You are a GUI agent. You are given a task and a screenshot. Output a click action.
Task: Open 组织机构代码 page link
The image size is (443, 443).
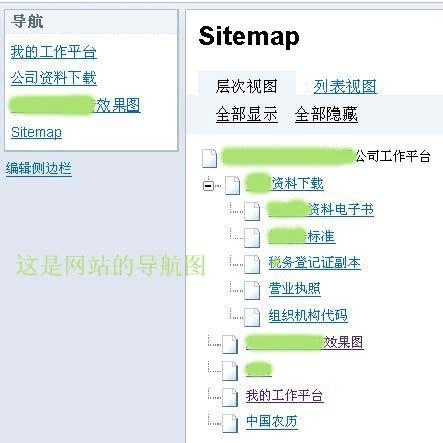coord(308,316)
